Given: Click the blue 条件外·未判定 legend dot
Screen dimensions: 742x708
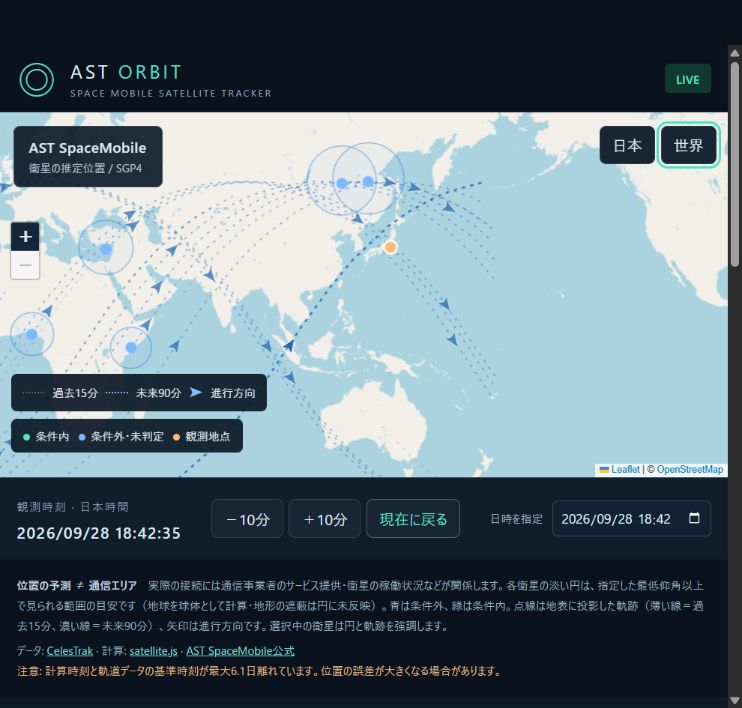Looking at the screenshot, I should 82,437.
